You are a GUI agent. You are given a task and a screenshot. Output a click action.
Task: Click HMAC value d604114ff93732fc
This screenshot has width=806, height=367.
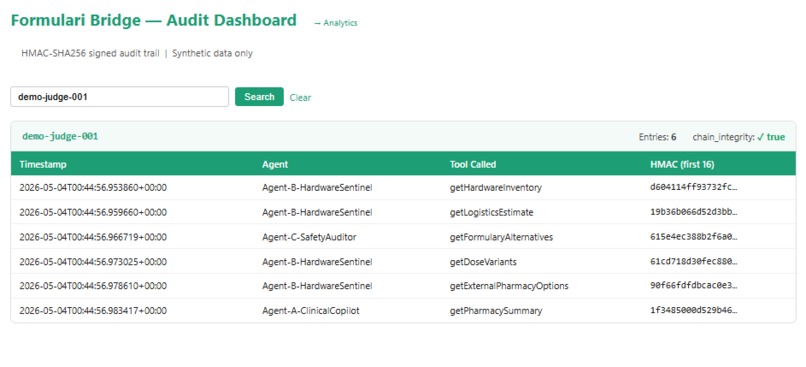694,188
